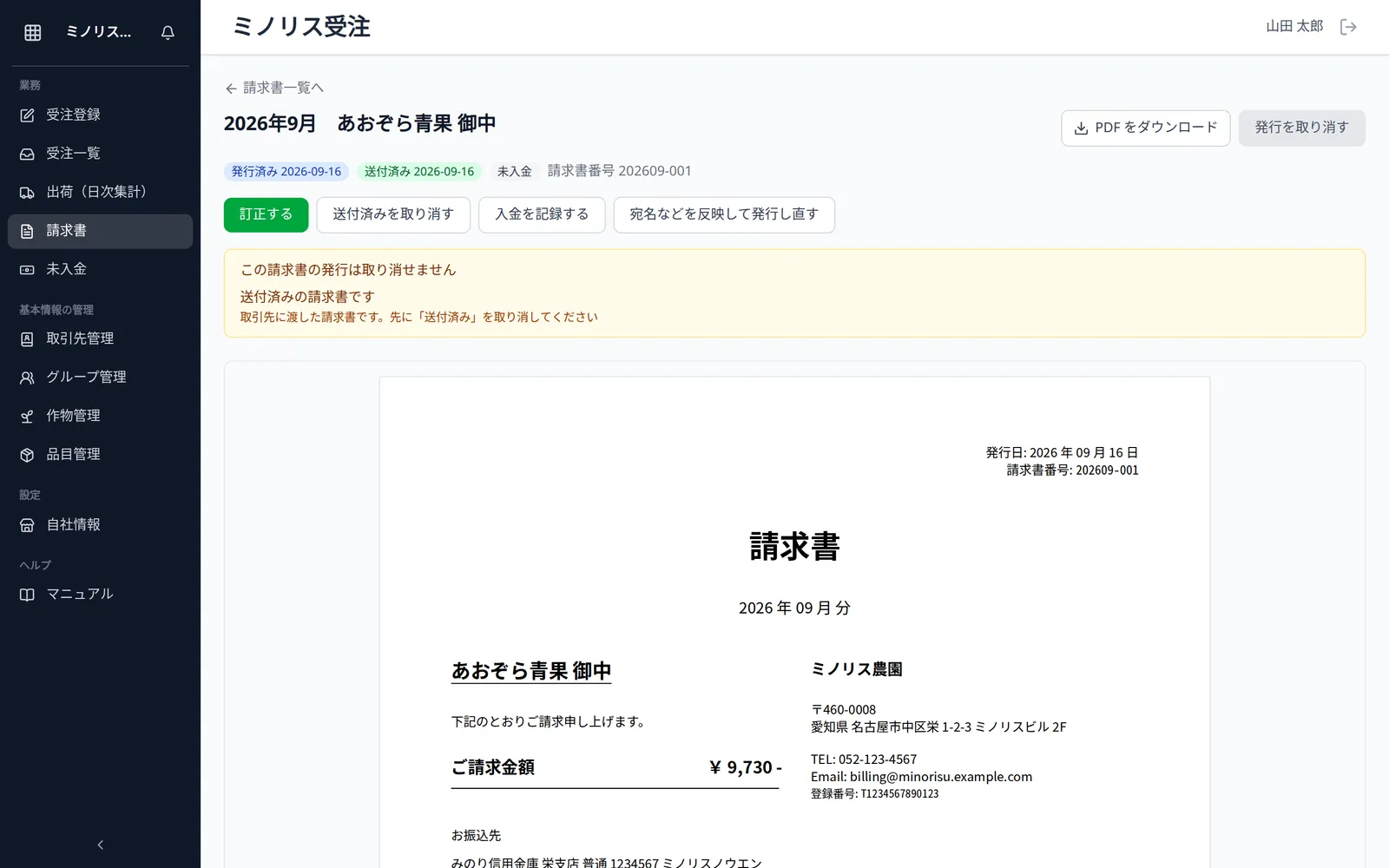1389x868 pixels.
Task: Click the 品目管理 box icon
Action: click(x=27, y=455)
